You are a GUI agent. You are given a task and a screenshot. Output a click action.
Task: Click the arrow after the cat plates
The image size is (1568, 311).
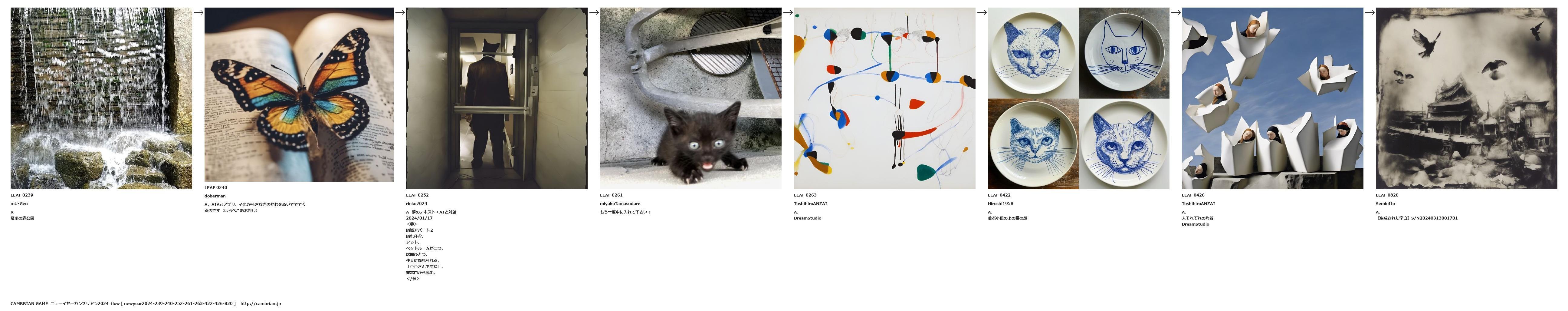(1176, 12)
